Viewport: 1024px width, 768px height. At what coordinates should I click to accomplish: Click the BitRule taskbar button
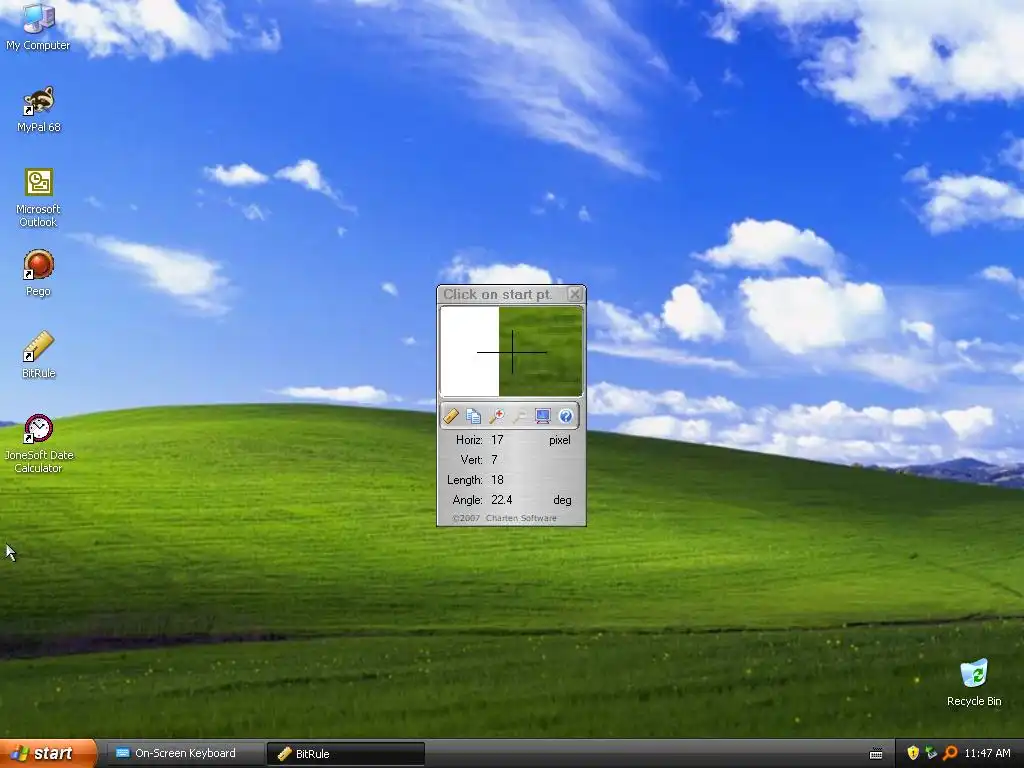[345, 754]
